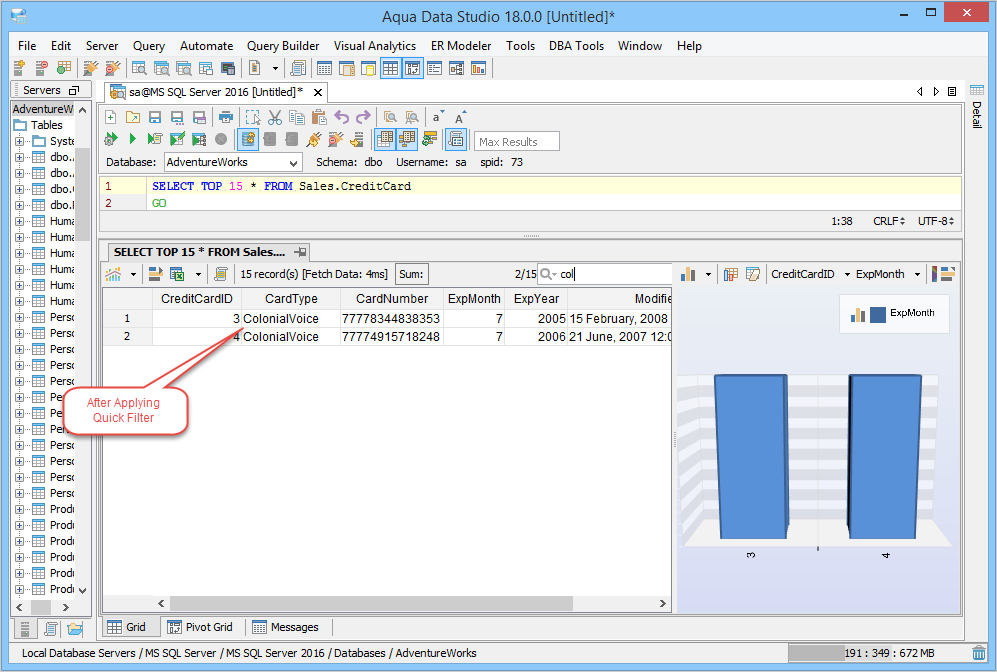Toggle the Servers panel float icon
The height and width of the screenshot is (672, 997).
click(x=74, y=90)
